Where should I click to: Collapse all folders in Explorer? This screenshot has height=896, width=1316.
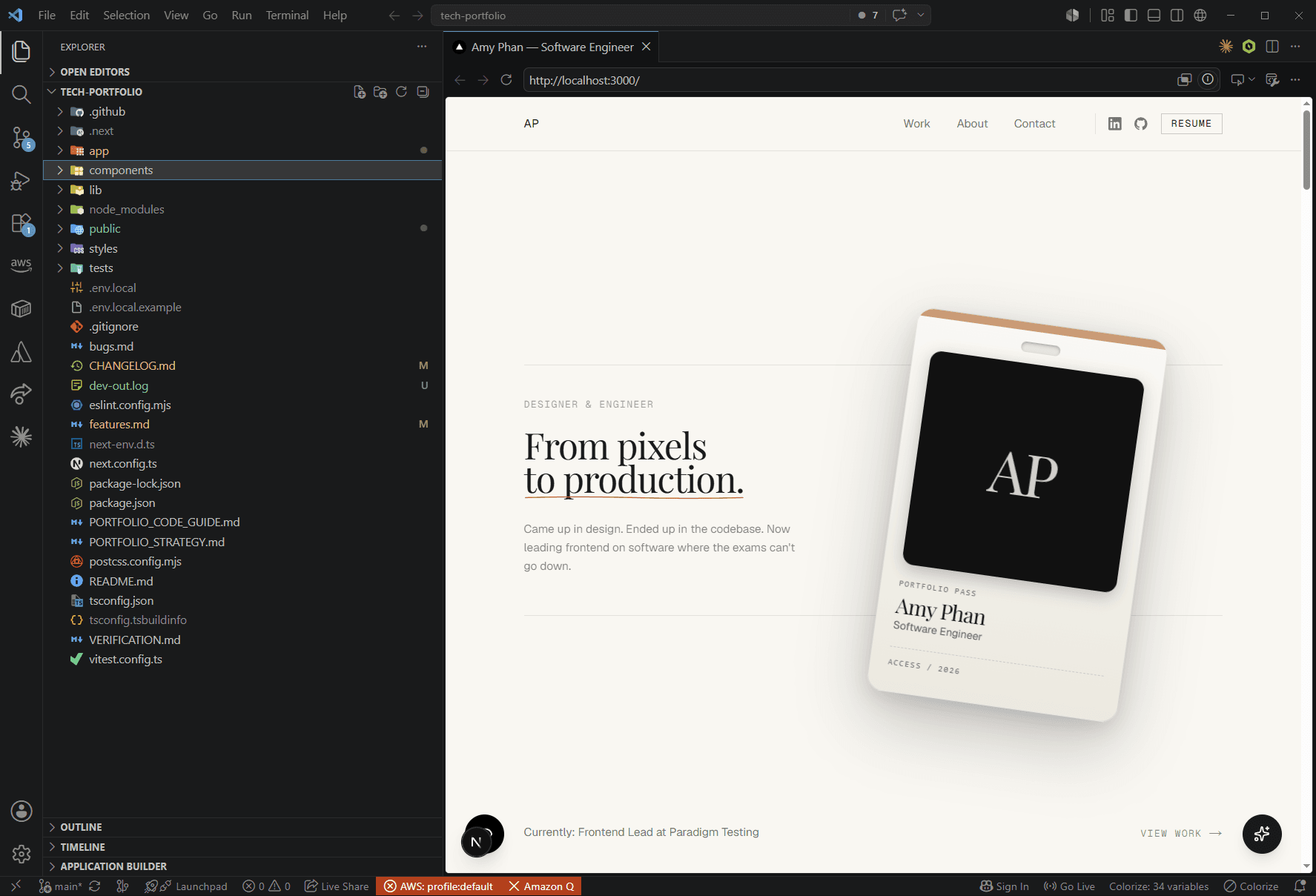point(423,92)
